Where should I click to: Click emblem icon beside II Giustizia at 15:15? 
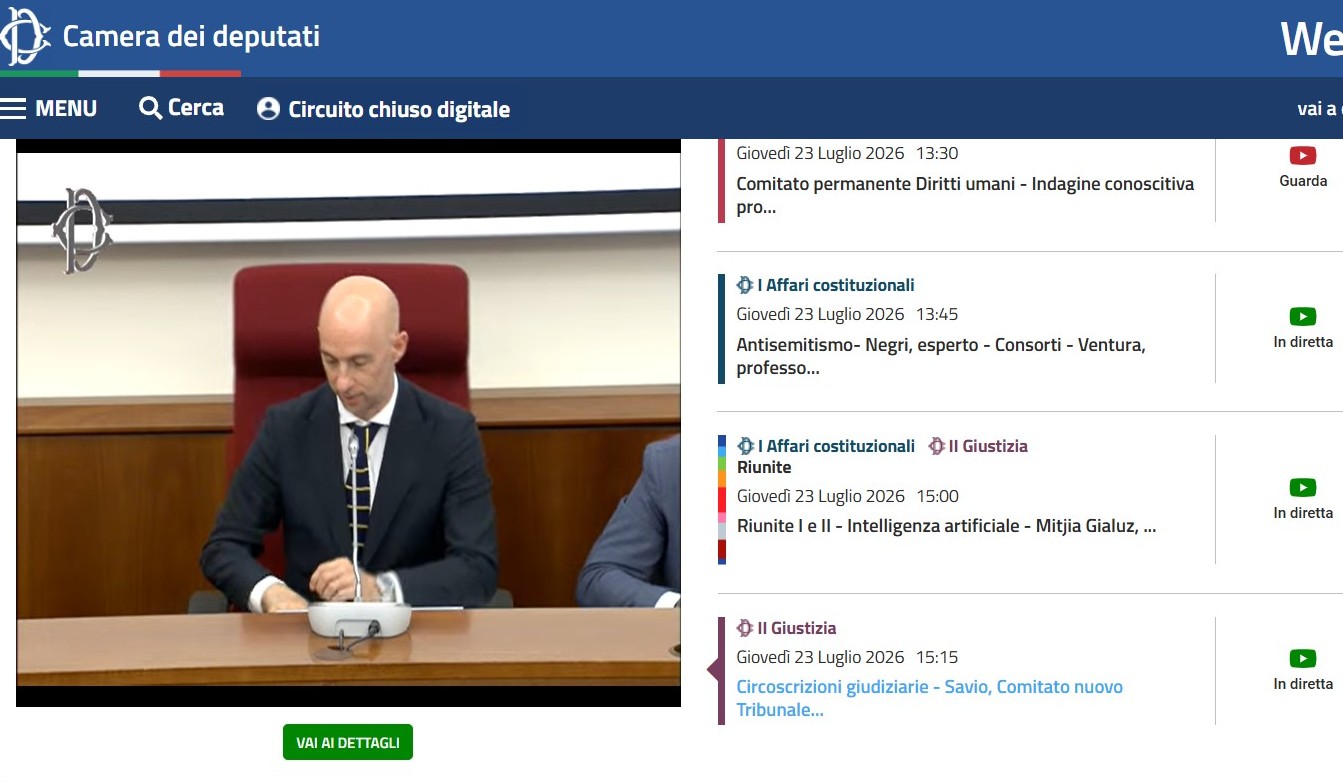745,628
